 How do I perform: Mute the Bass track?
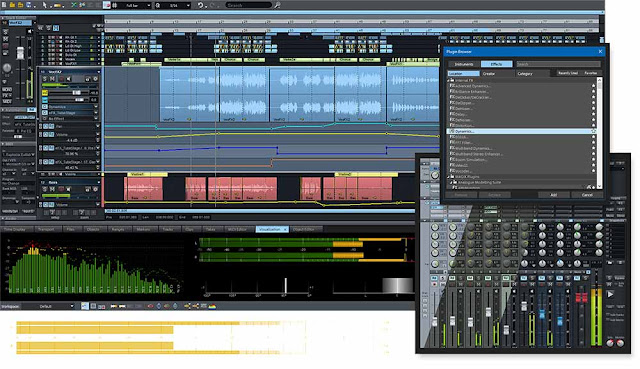(x=52, y=189)
